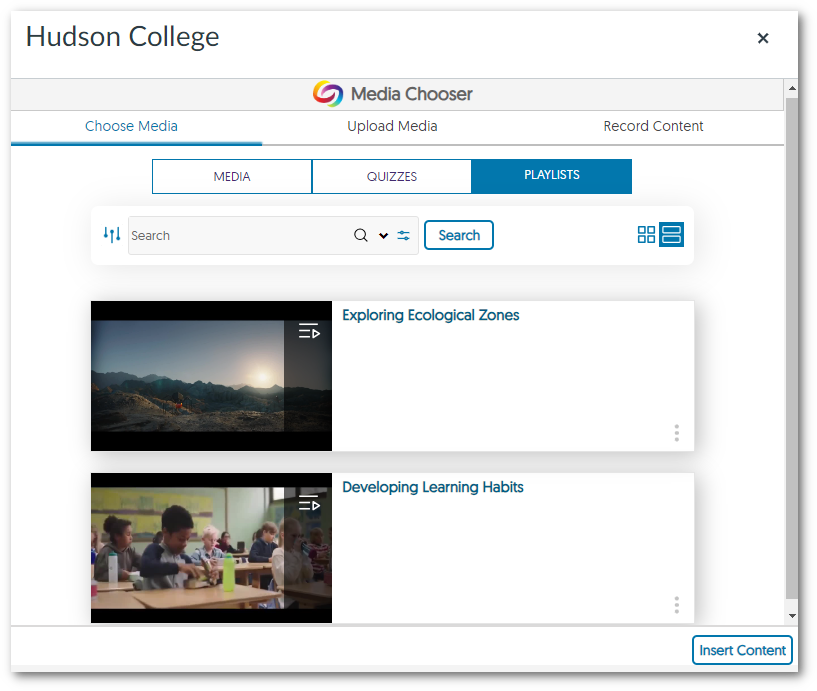Toggle the PLAYLISTS filter tab

pyautogui.click(x=551, y=176)
